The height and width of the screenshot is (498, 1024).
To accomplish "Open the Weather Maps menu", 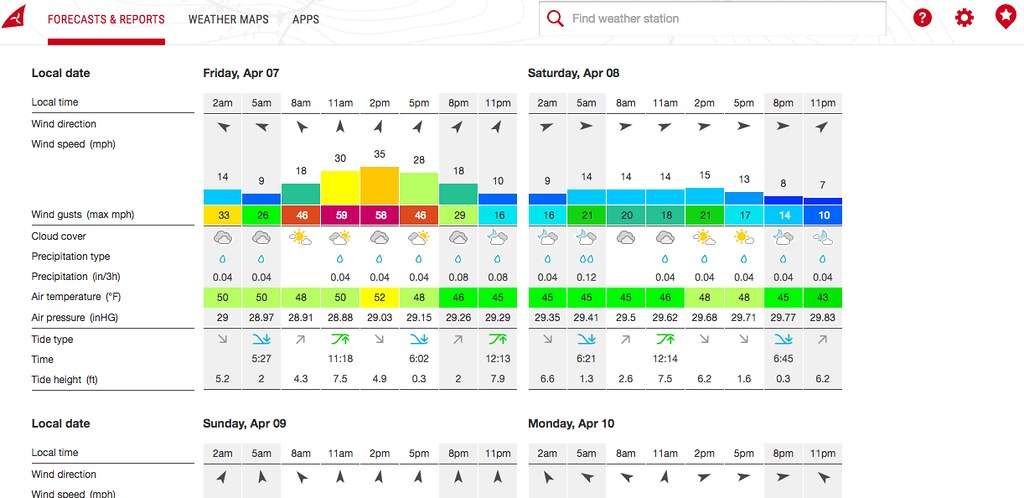I will coord(228,20).
